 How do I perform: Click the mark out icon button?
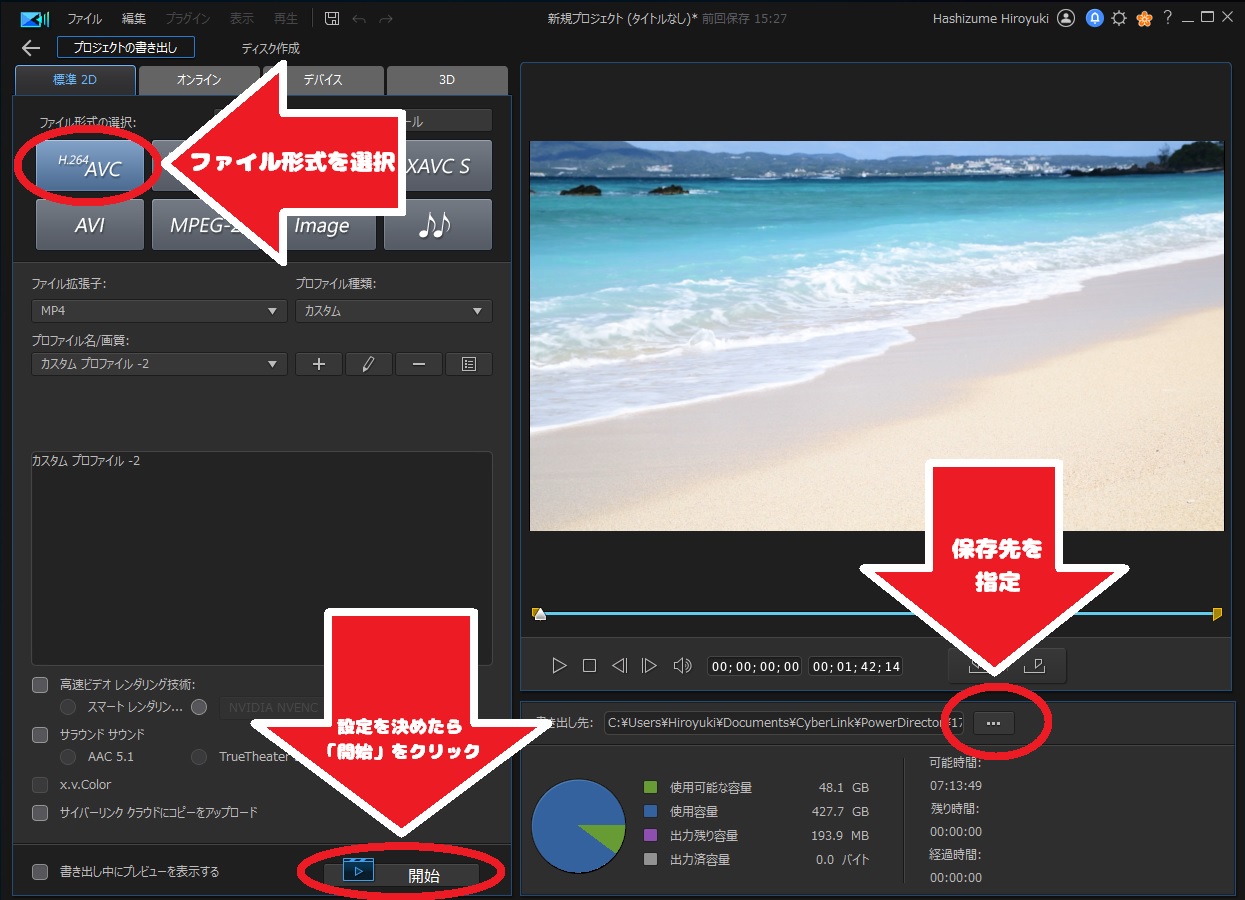[1037, 665]
